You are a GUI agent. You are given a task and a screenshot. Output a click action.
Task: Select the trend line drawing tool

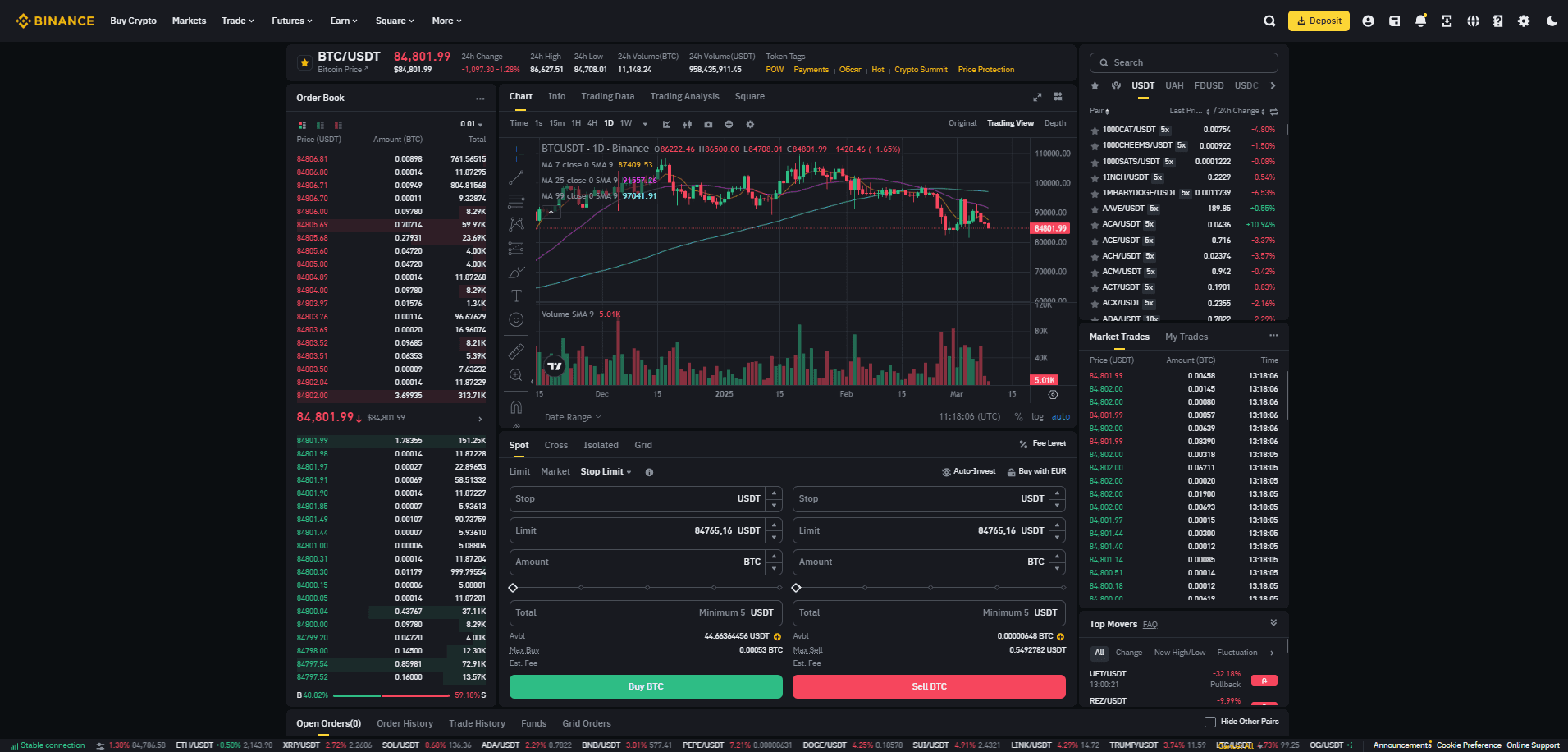point(516,177)
